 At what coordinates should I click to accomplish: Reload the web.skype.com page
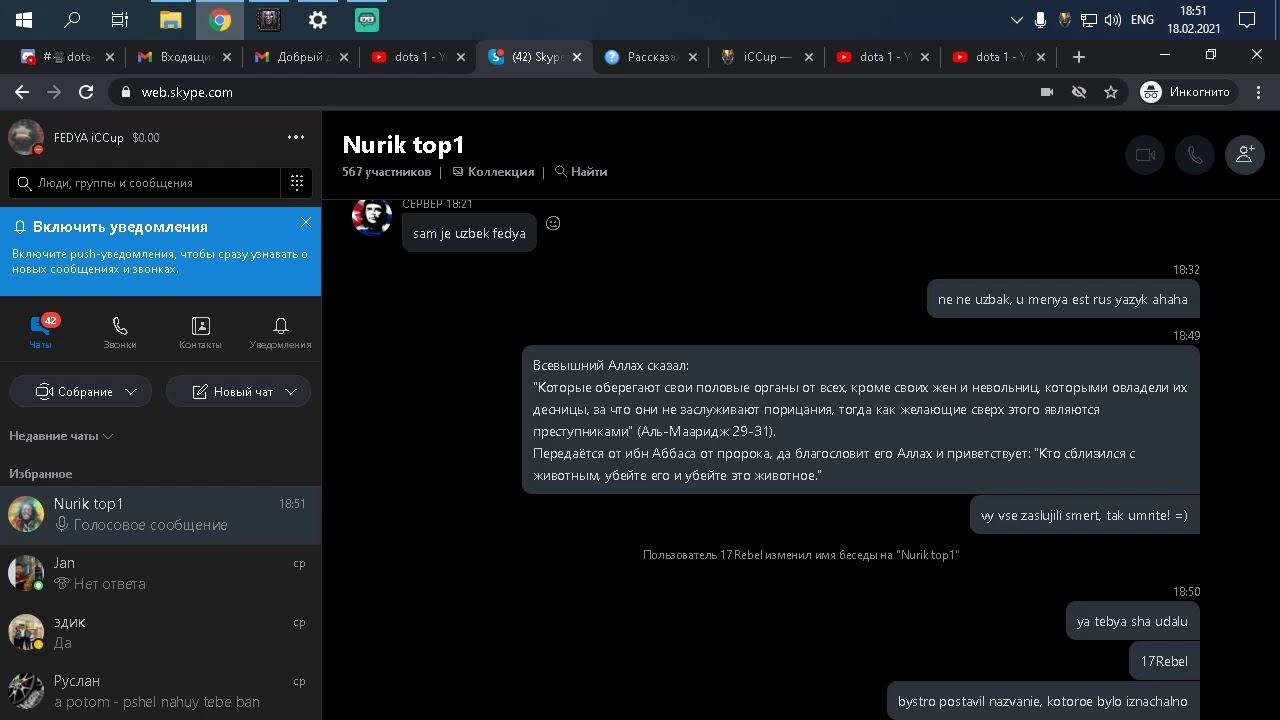86,92
